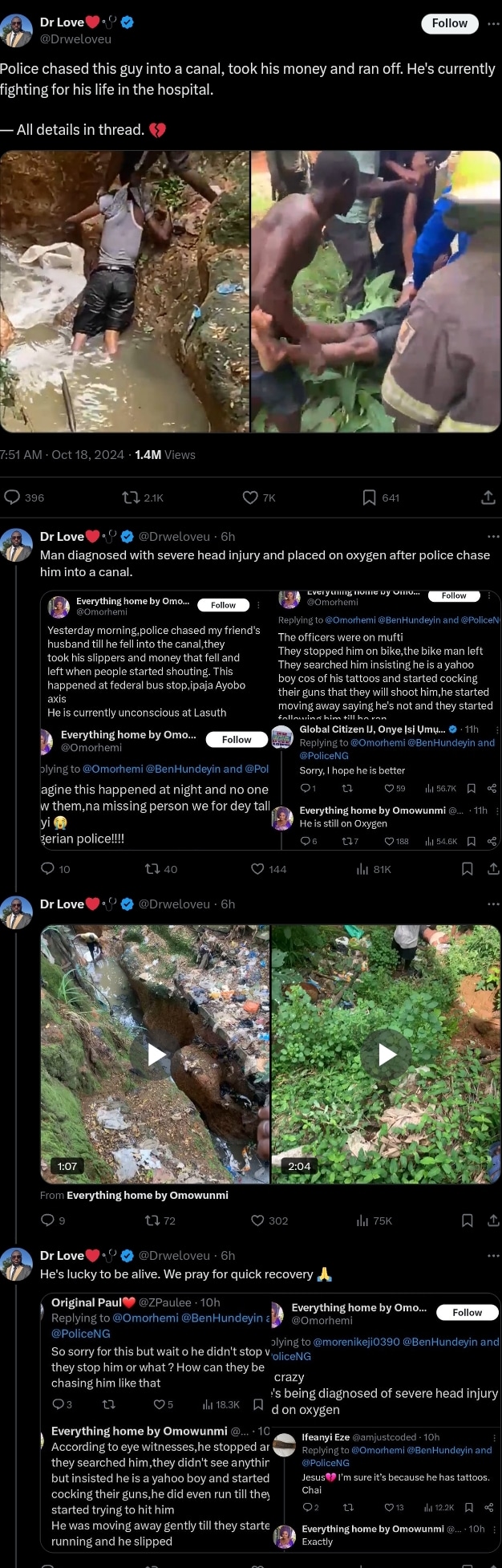View analytics of reply with 81K views

[362, 868]
